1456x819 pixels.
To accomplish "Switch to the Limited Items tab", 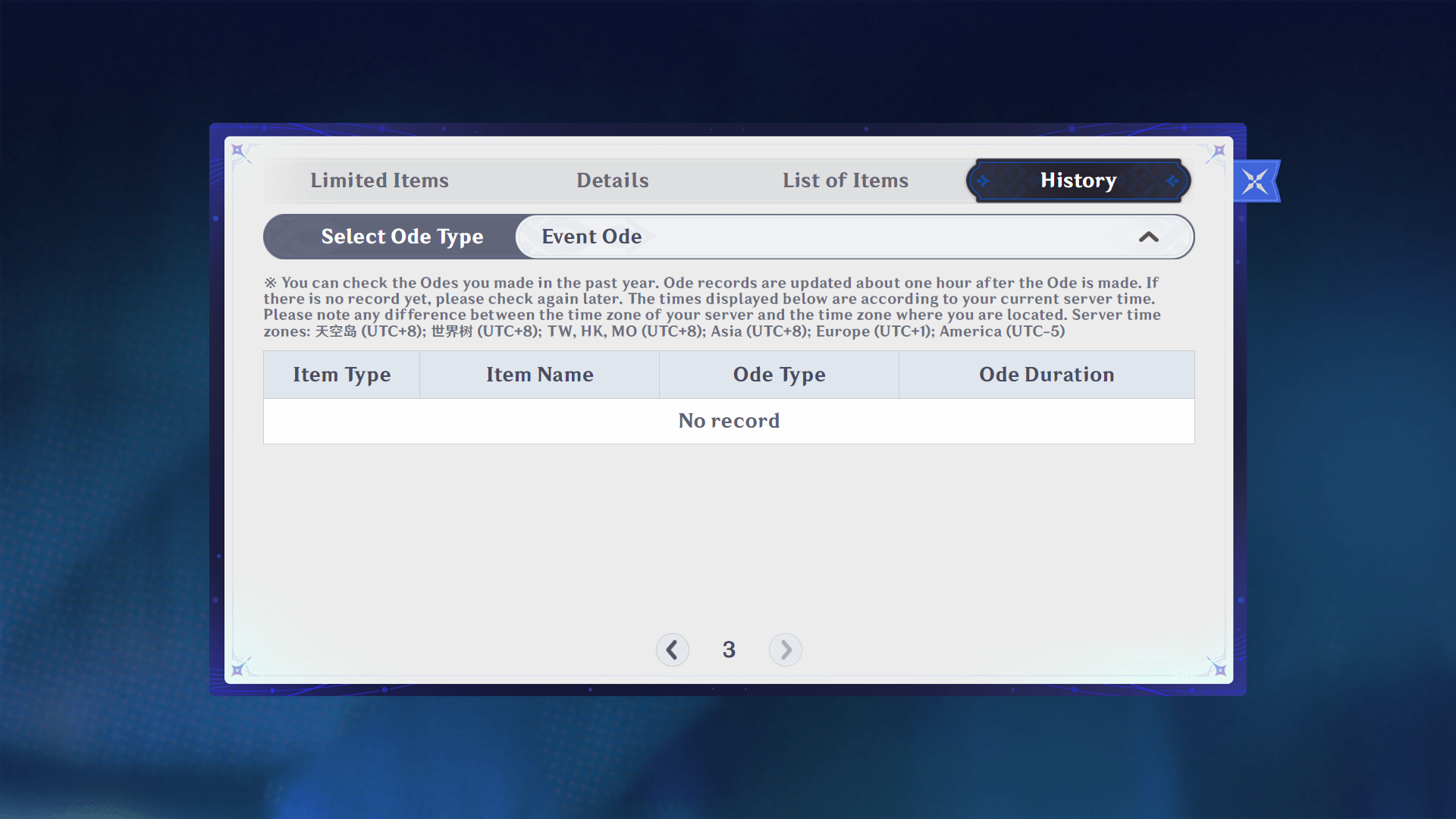I will 379,180.
